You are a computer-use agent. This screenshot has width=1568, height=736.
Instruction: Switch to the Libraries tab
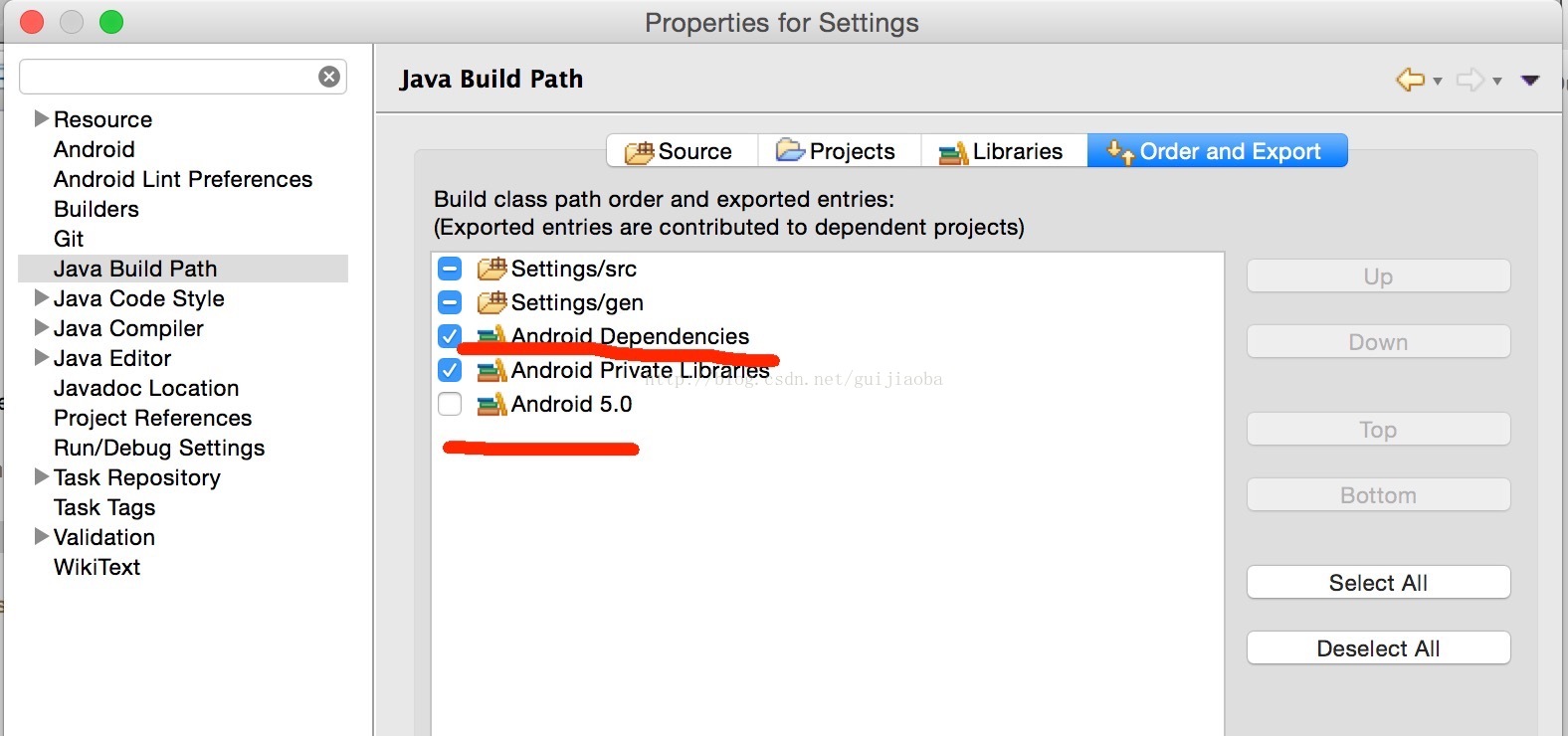coord(1003,151)
